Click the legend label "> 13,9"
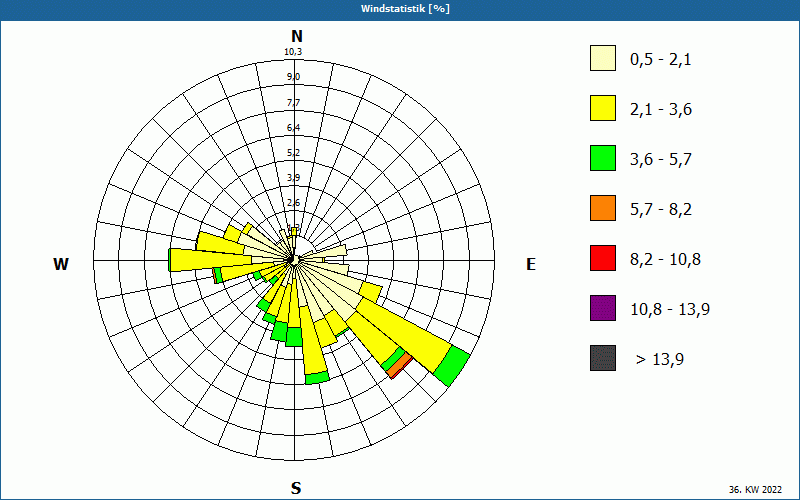800x500 pixels. coord(660,360)
